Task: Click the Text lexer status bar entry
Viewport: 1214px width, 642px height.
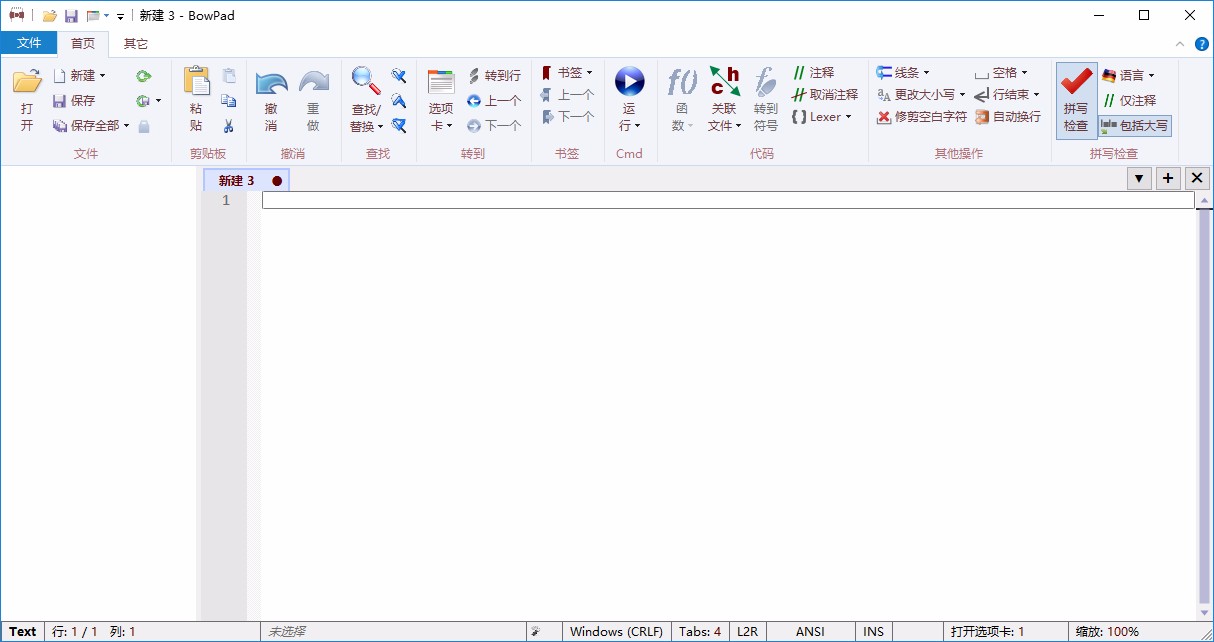Action: 23,632
